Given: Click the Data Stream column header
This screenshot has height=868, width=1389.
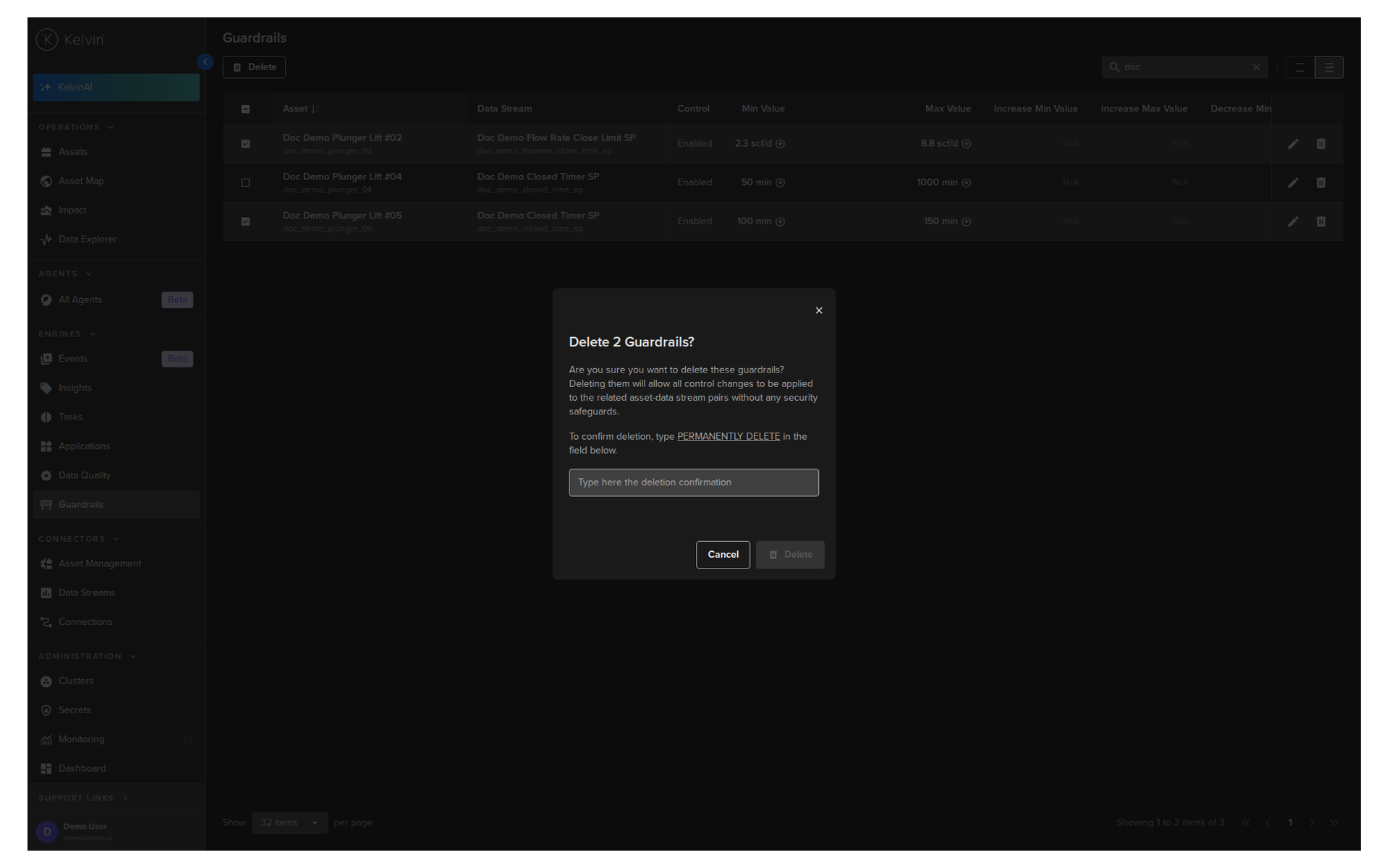Looking at the screenshot, I should [504, 109].
